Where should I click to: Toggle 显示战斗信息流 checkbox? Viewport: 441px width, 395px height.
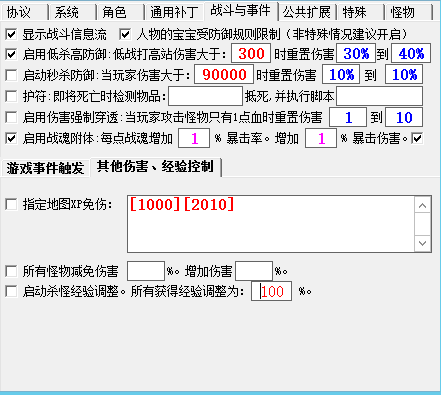pyautogui.click(x=11, y=34)
